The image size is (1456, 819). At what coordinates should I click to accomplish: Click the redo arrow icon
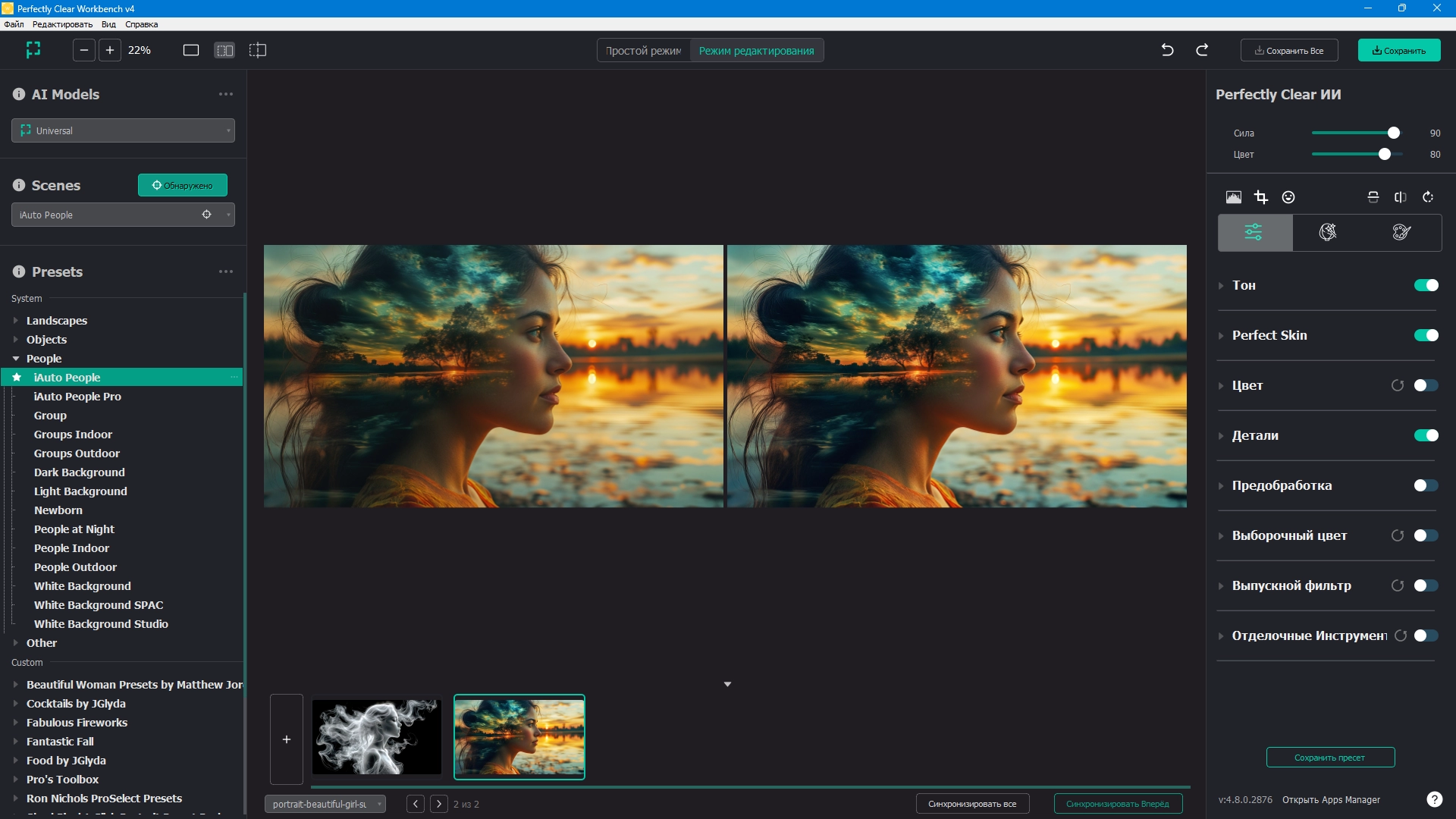pyautogui.click(x=1202, y=50)
